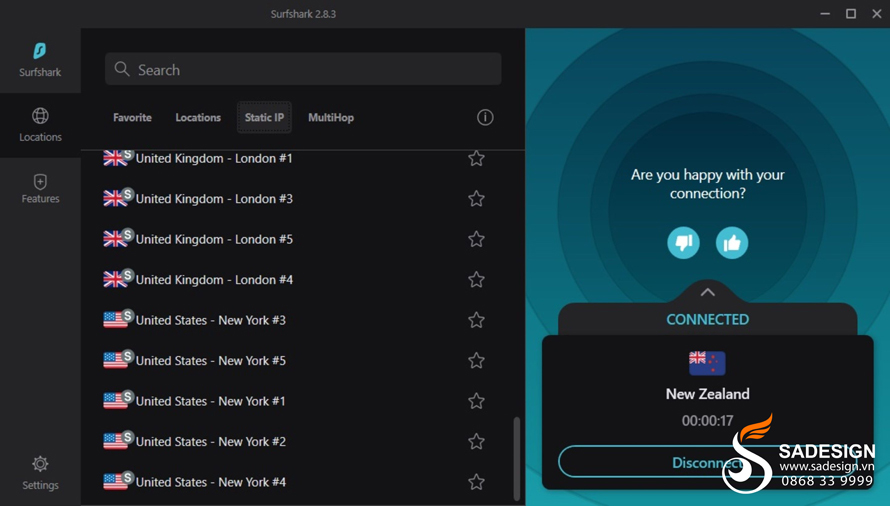Switch to the Locations tab

coord(198,118)
